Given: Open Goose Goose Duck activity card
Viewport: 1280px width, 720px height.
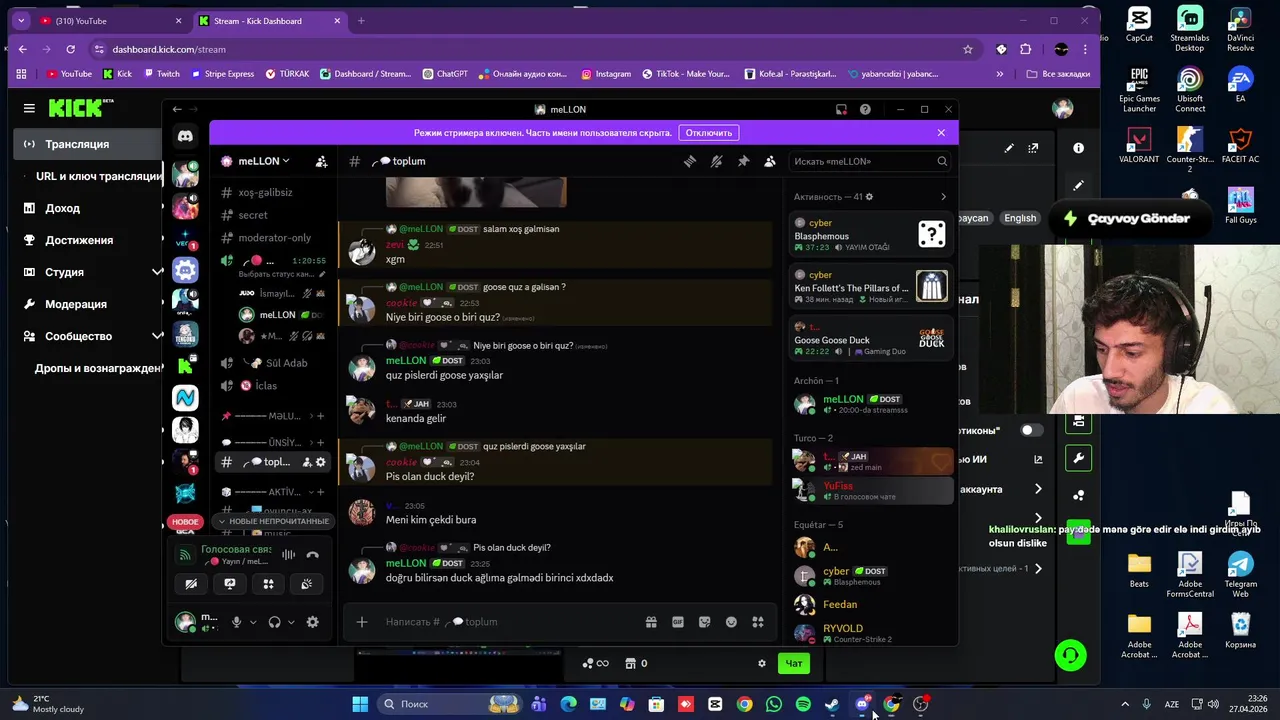Looking at the screenshot, I should pos(869,339).
